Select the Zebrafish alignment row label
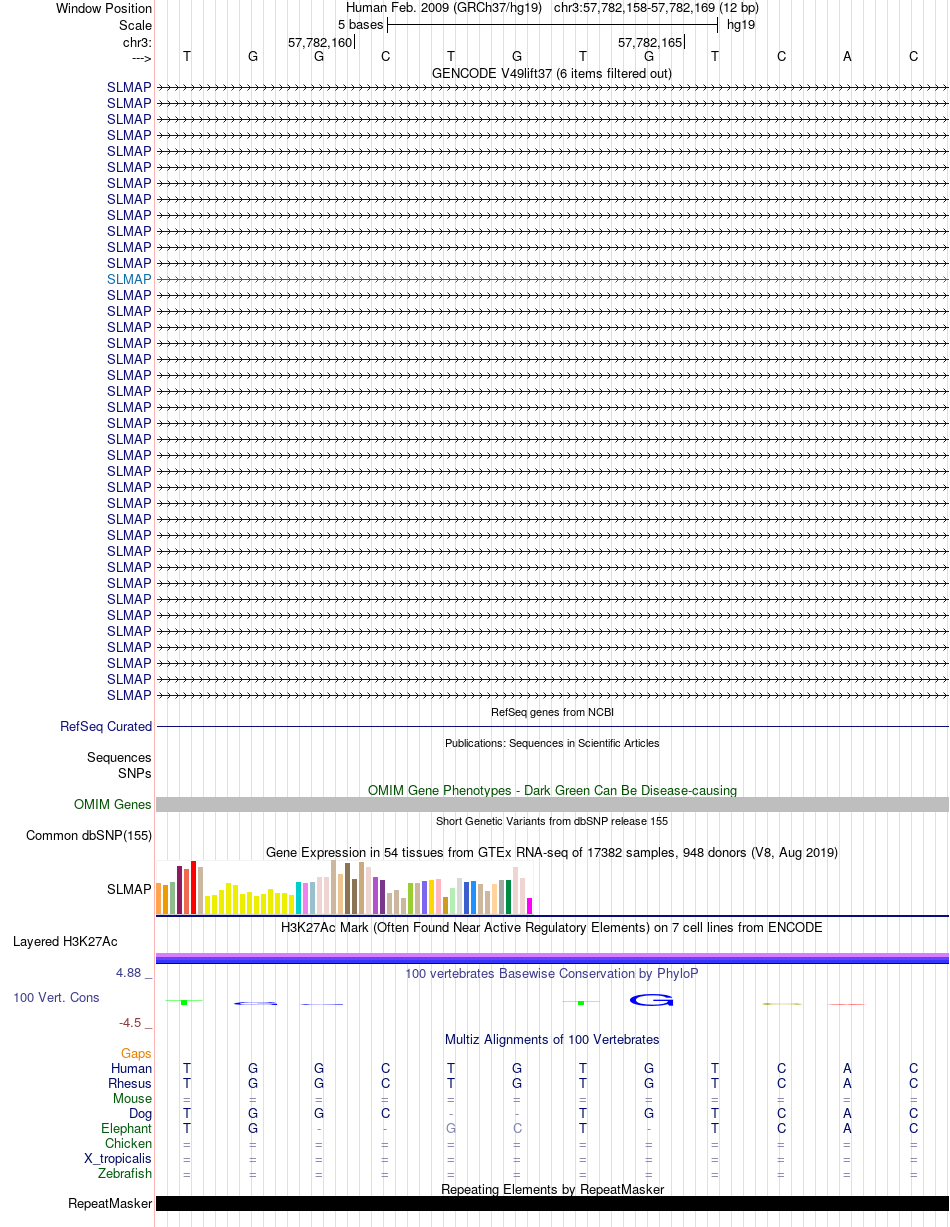Viewport: 950px width, 1227px height. coord(125,1173)
